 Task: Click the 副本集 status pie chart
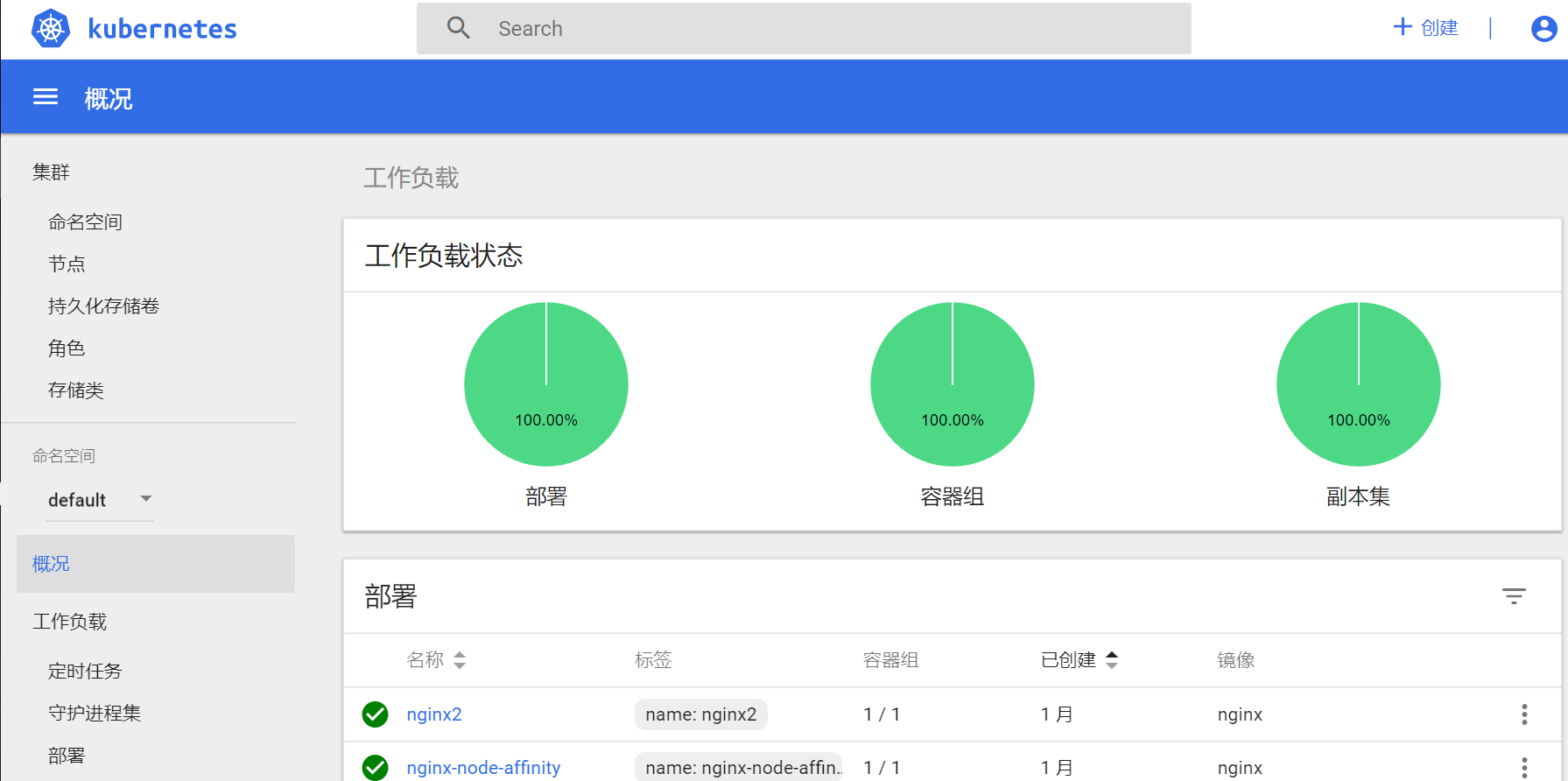pyautogui.click(x=1359, y=384)
